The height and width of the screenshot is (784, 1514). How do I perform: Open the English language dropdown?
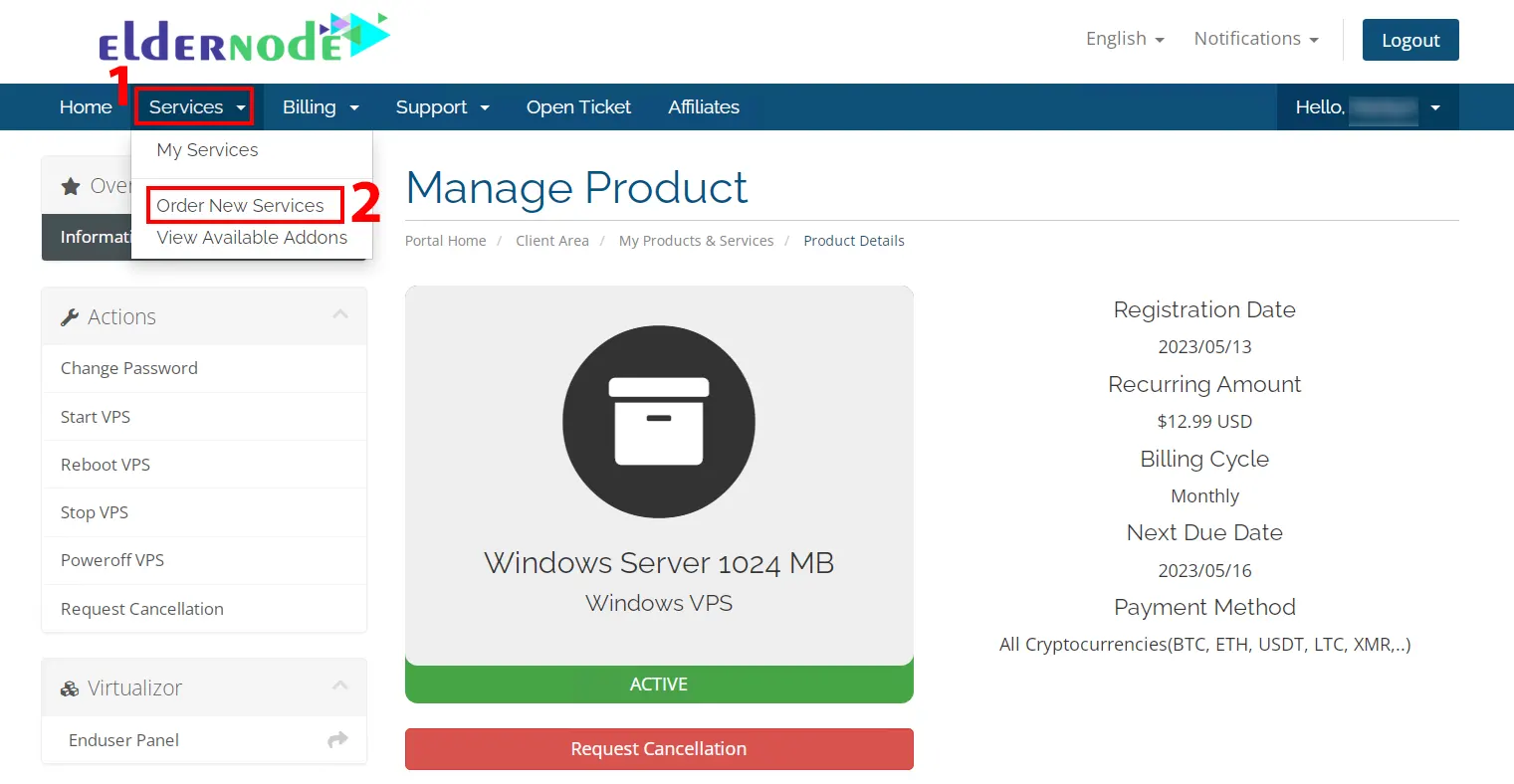1124,39
